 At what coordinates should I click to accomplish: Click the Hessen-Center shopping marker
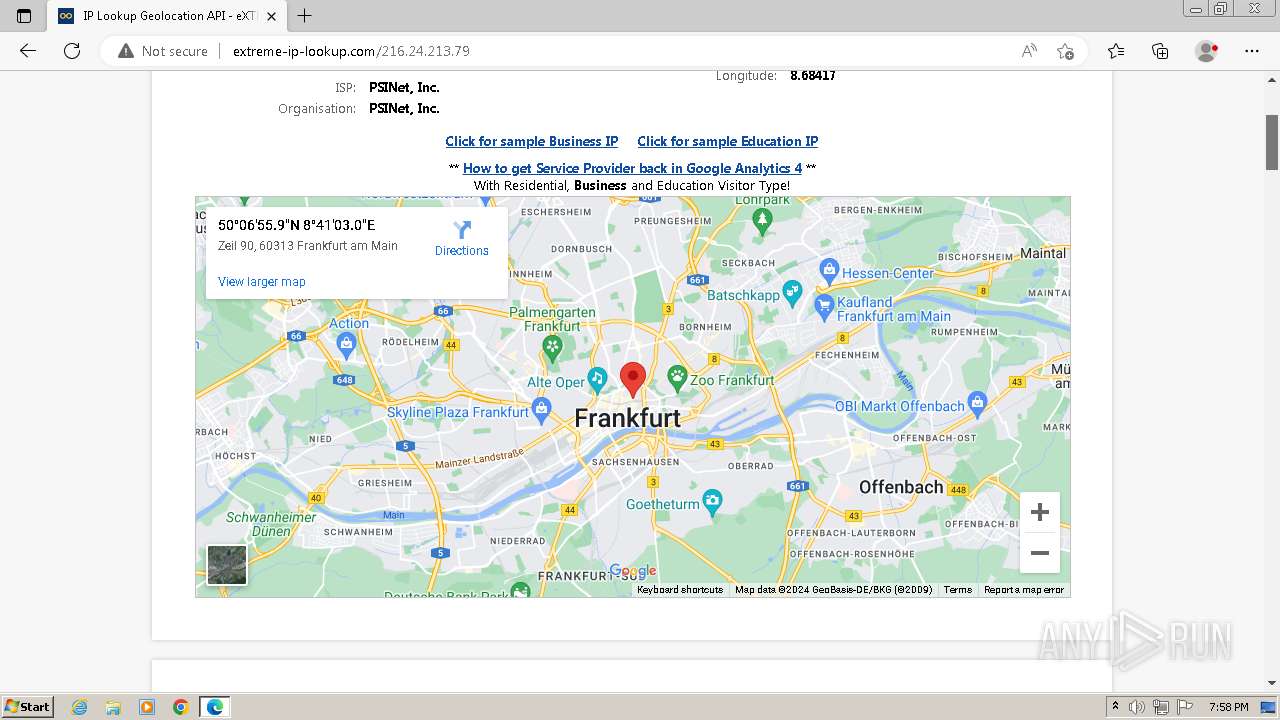829,269
